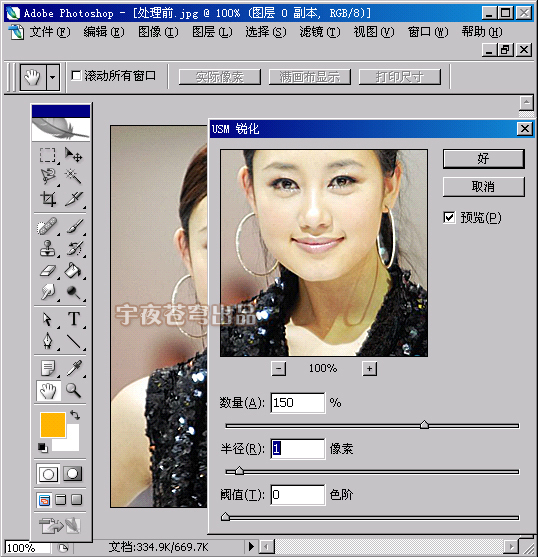
Task: Expand the status bar info arrow
Action: click(x=251, y=546)
